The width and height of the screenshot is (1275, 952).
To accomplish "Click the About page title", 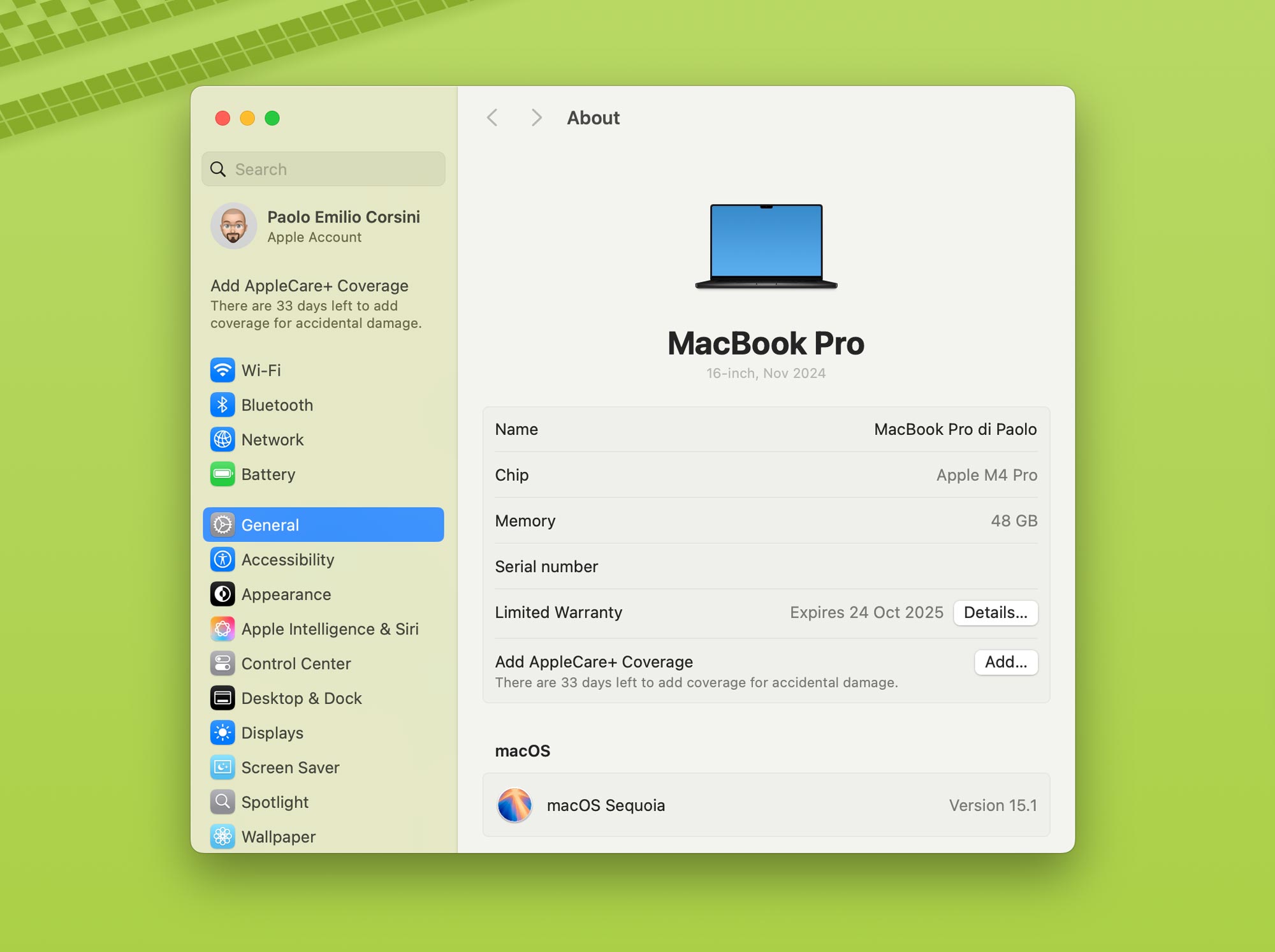I will (593, 117).
